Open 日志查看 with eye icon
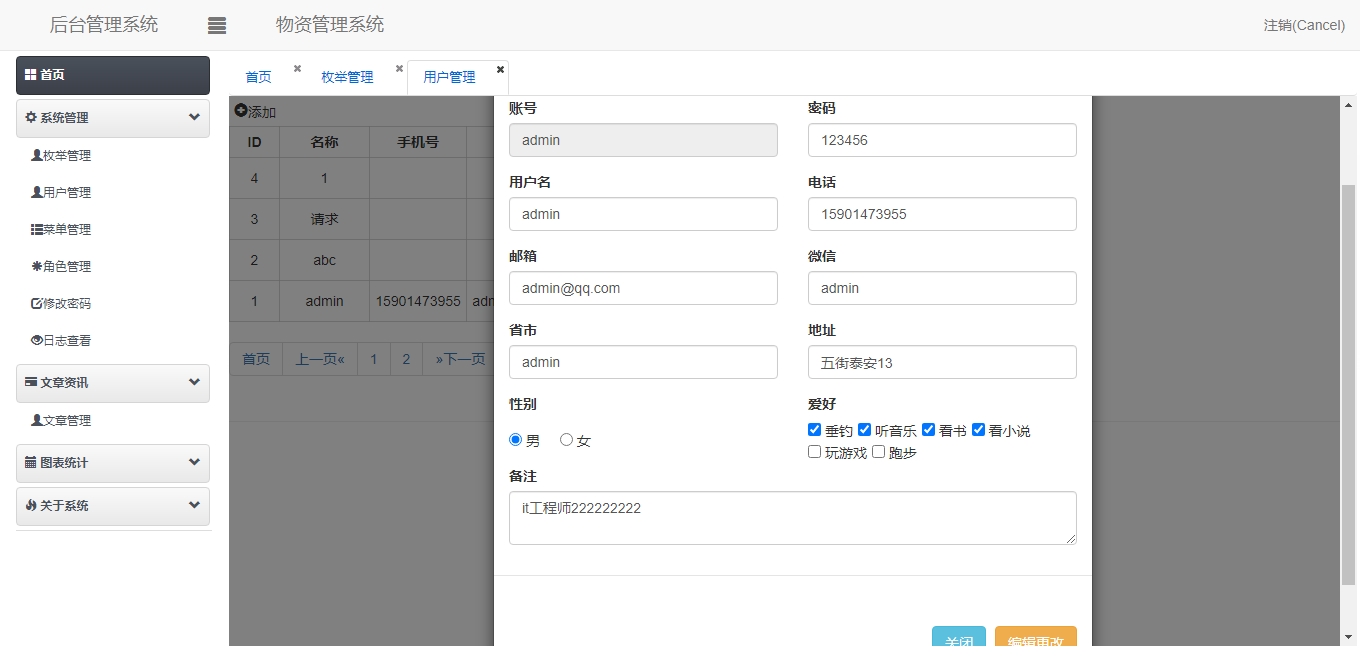 click(x=61, y=340)
